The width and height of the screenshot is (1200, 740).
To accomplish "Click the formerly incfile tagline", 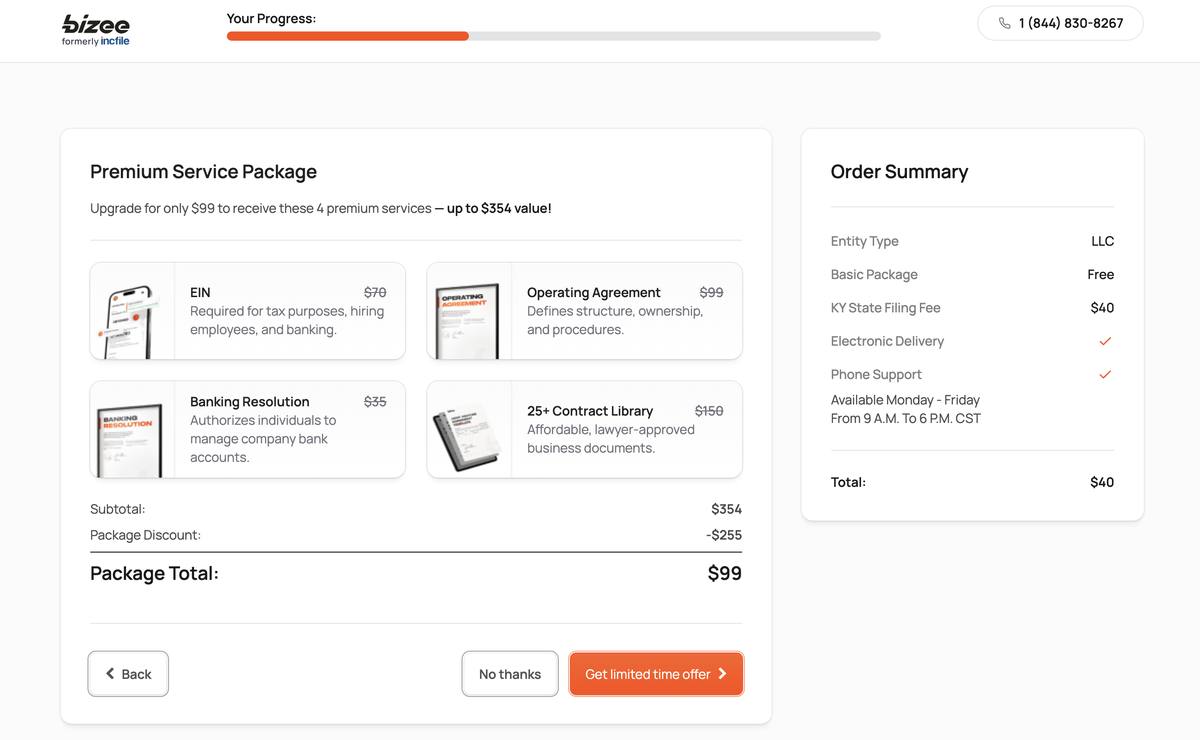I will pos(96,41).
